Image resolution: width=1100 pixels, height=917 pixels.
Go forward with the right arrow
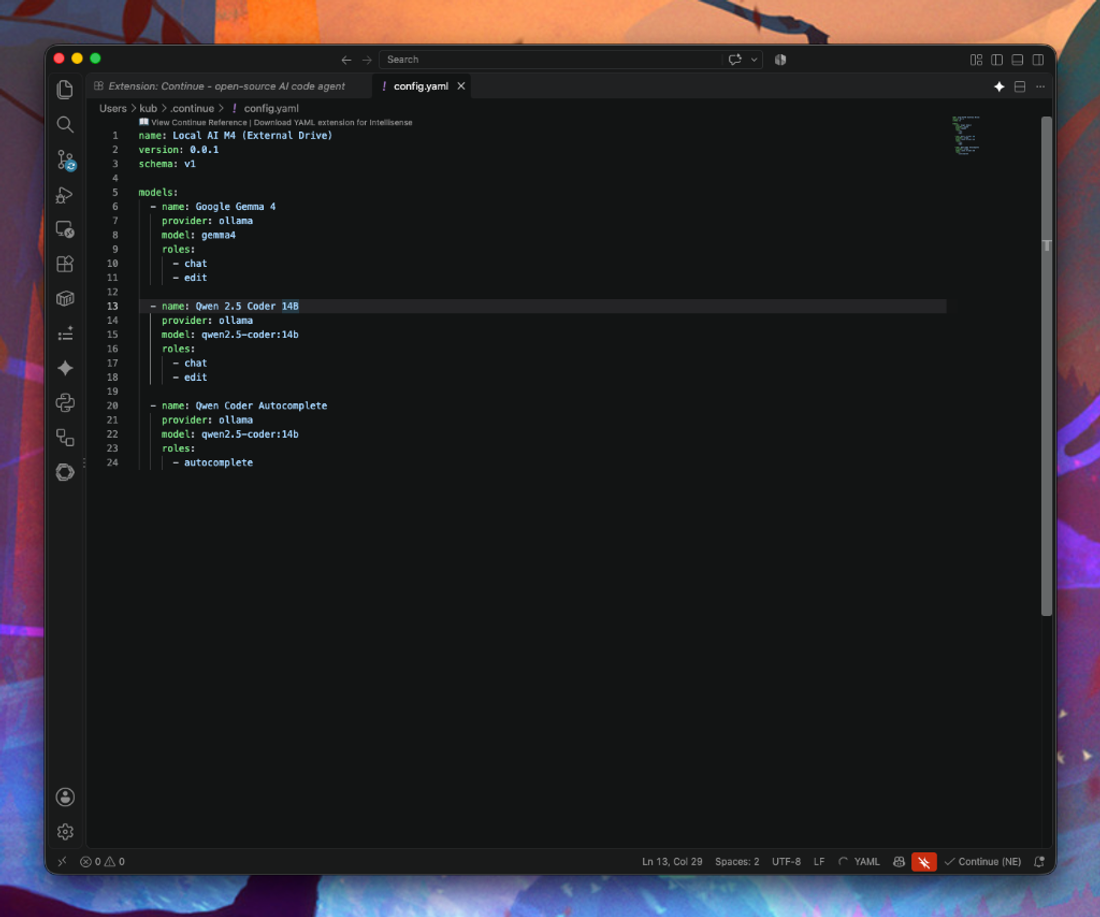(x=367, y=60)
